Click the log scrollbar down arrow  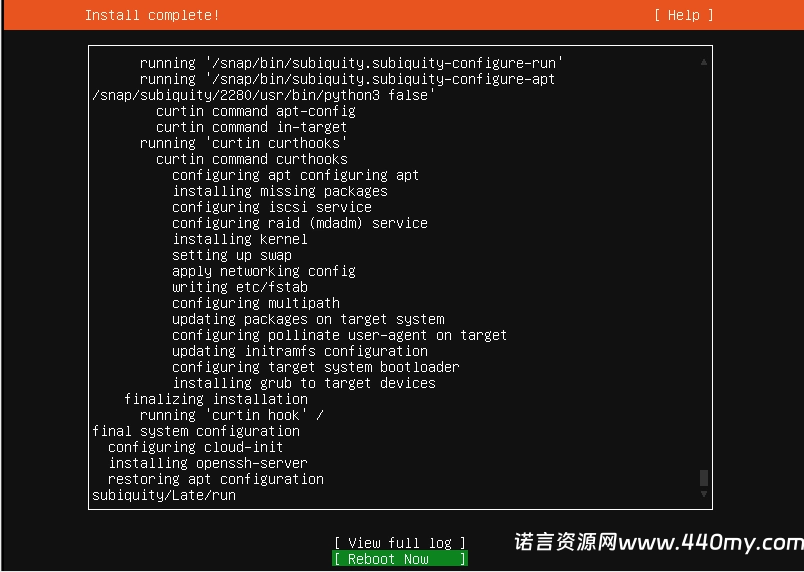[704, 494]
